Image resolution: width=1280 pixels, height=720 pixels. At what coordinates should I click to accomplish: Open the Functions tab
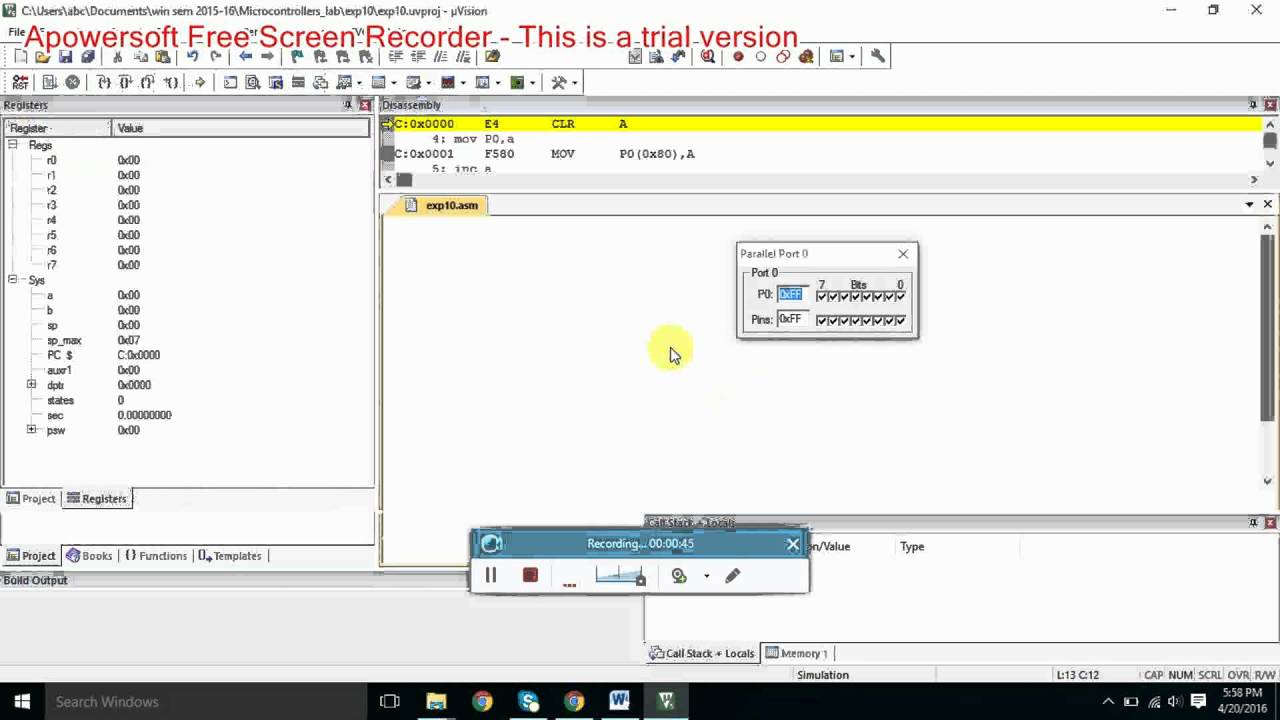[x=155, y=556]
